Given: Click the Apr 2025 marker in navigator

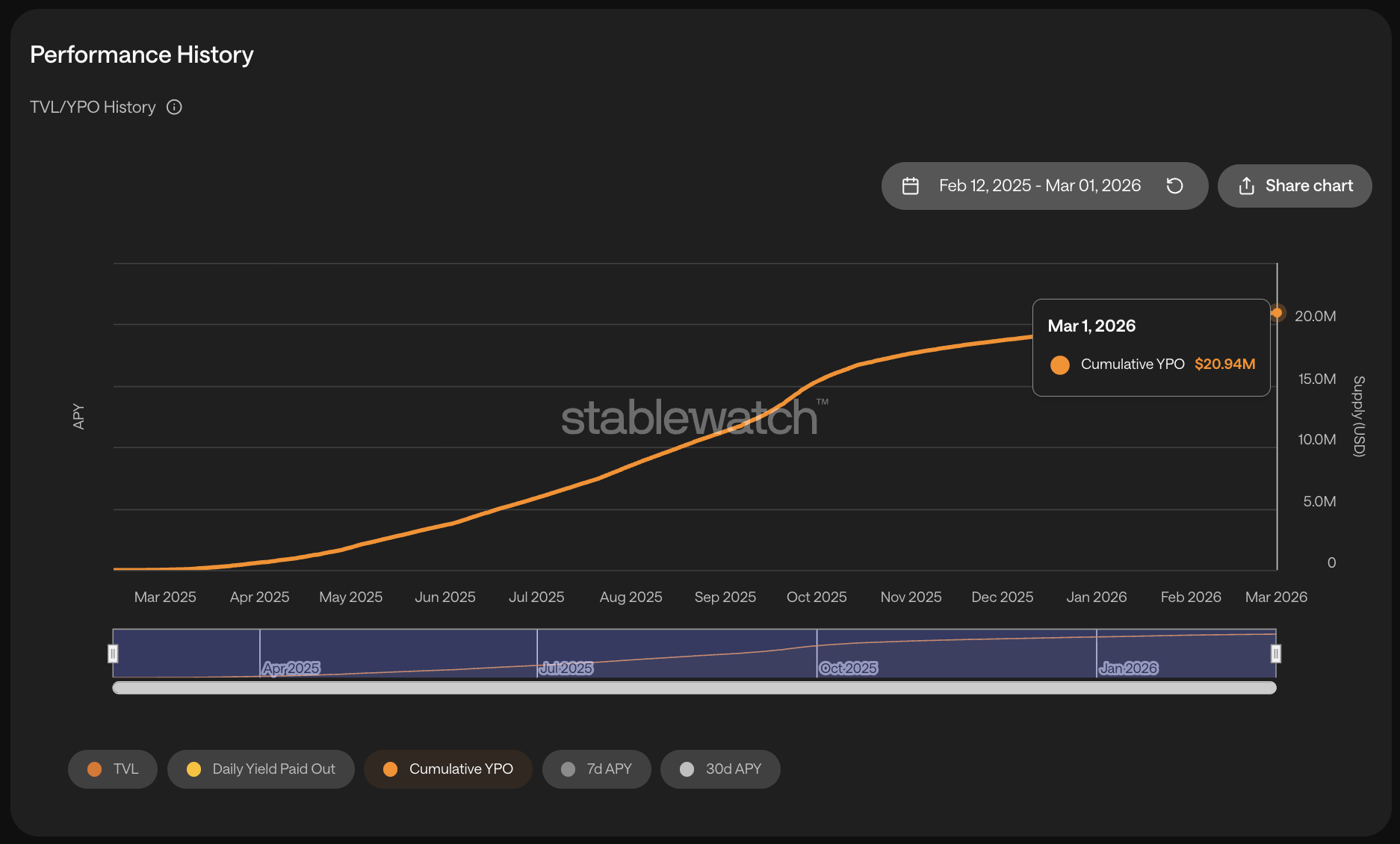Looking at the screenshot, I should click(291, 668).
